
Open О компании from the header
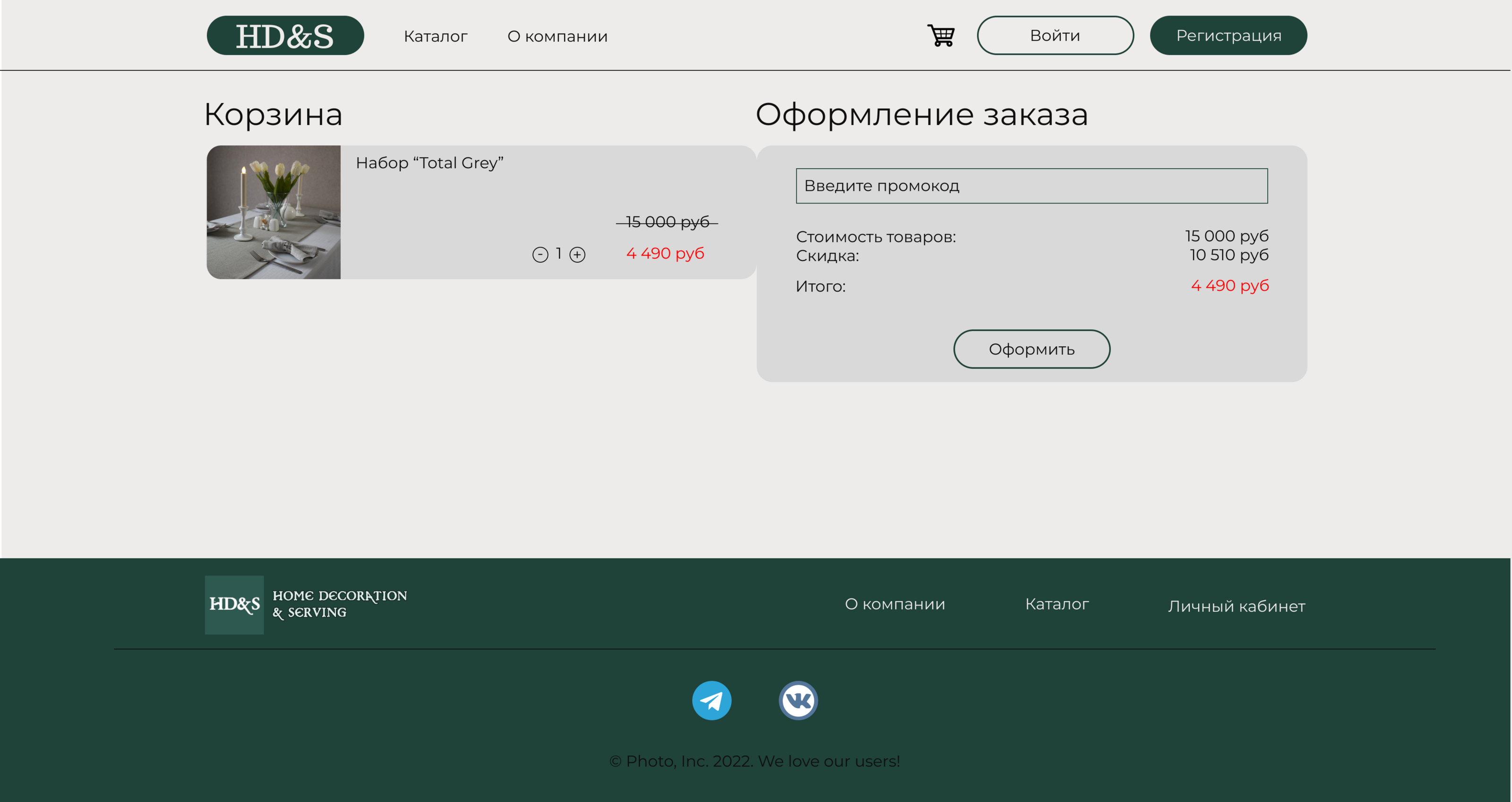[558, 36]
